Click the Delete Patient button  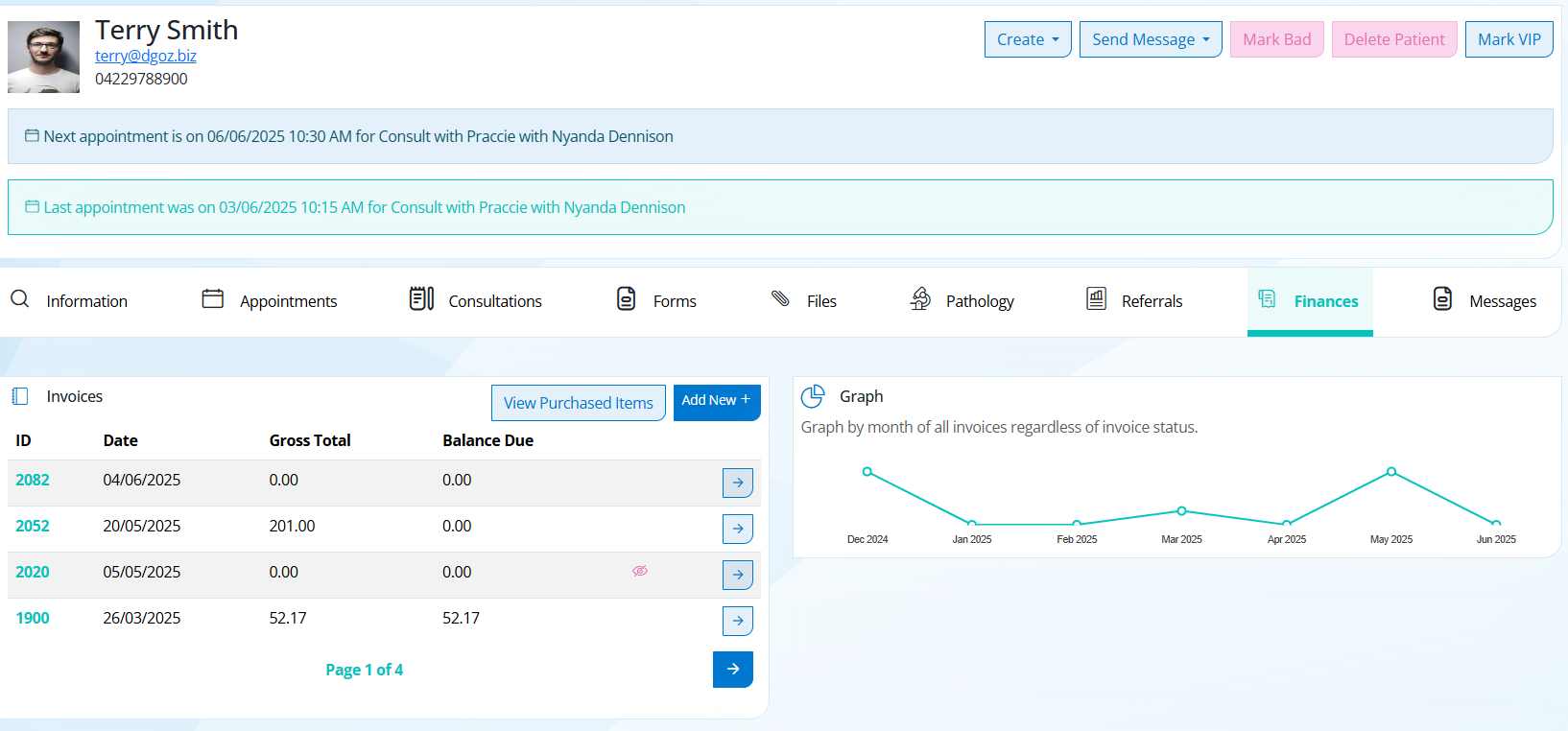pos(1394,39)
